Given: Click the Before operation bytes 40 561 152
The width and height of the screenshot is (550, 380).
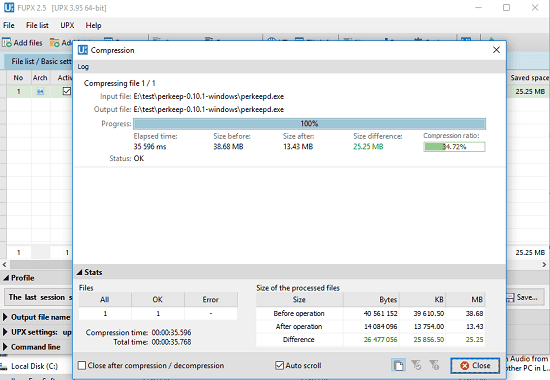Looking at the screenshot, I should (380, 313).
